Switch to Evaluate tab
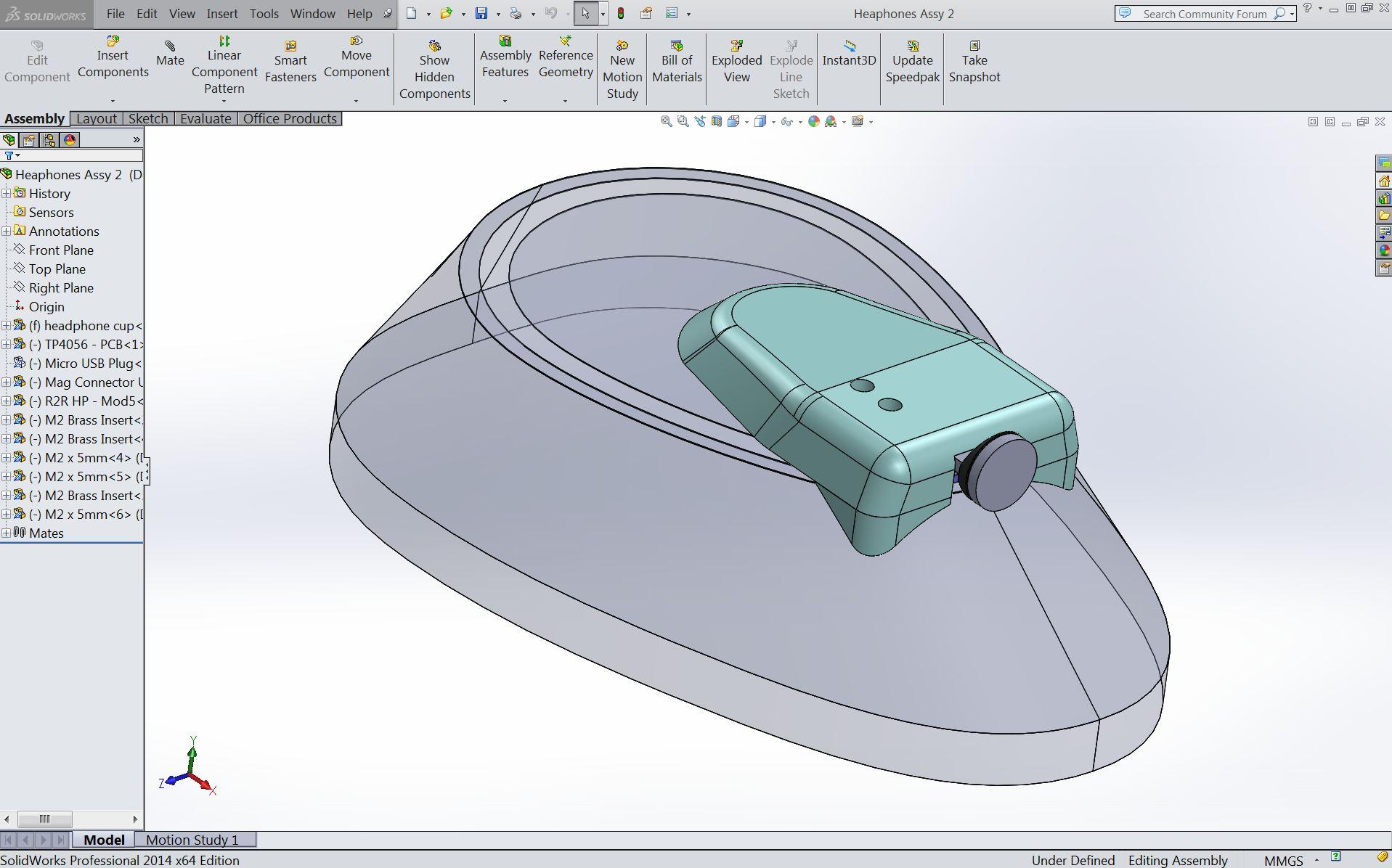 coord(205,119)
